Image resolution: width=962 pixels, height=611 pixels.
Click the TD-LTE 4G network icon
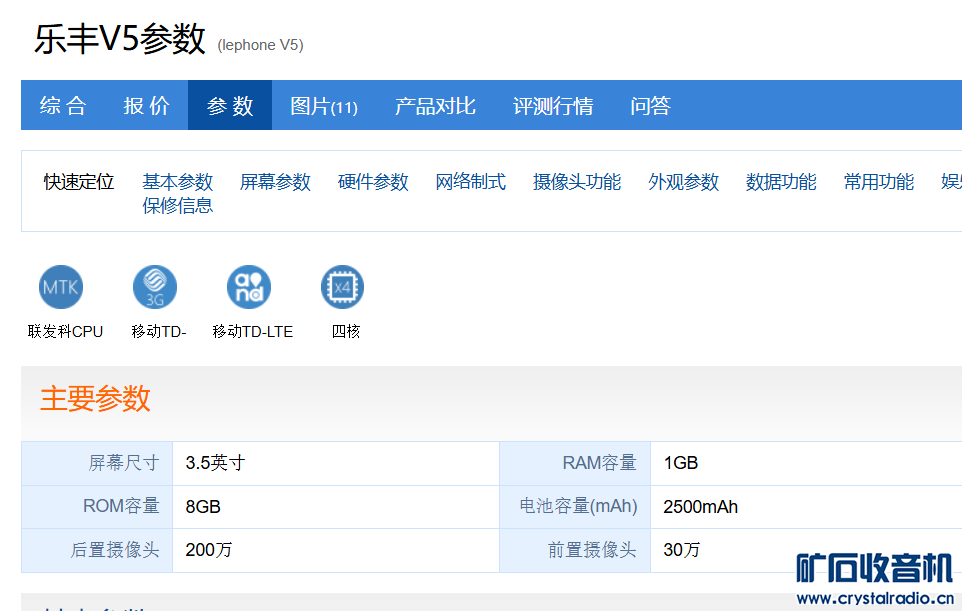click(x=249, y=288)
